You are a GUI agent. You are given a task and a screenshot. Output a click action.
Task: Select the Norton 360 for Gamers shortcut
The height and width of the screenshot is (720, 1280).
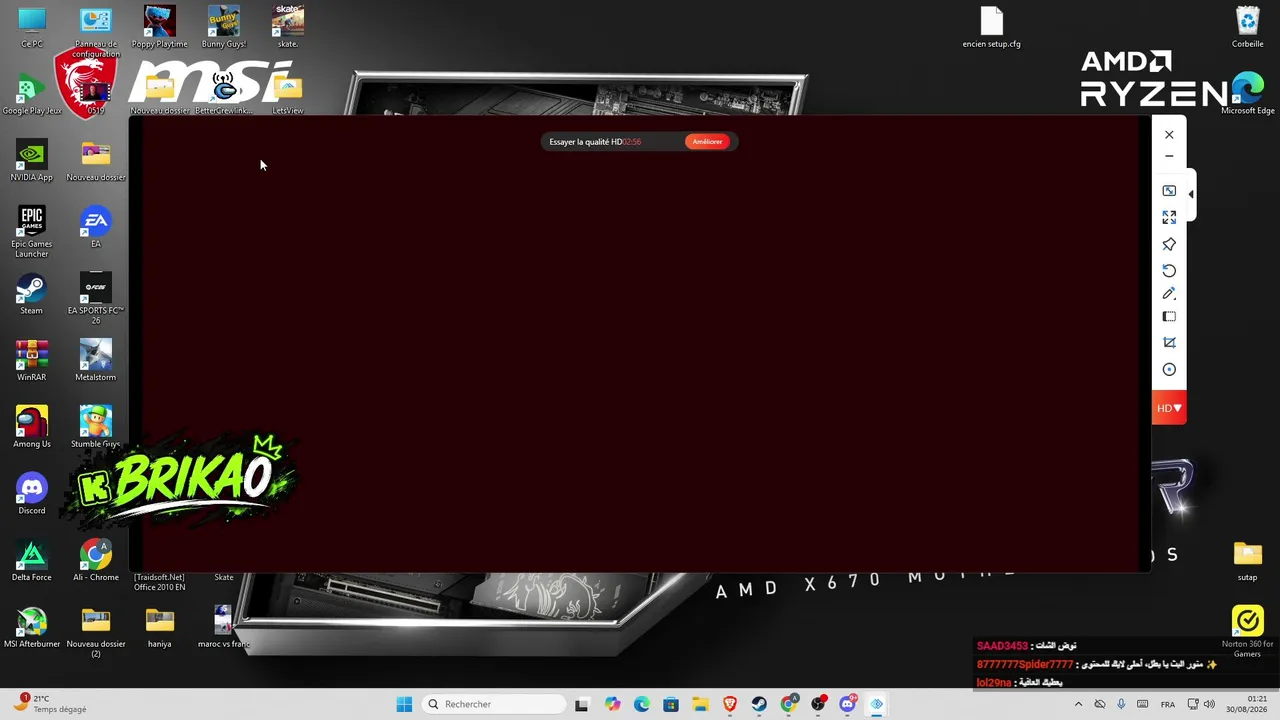[x=1248, y=632]
